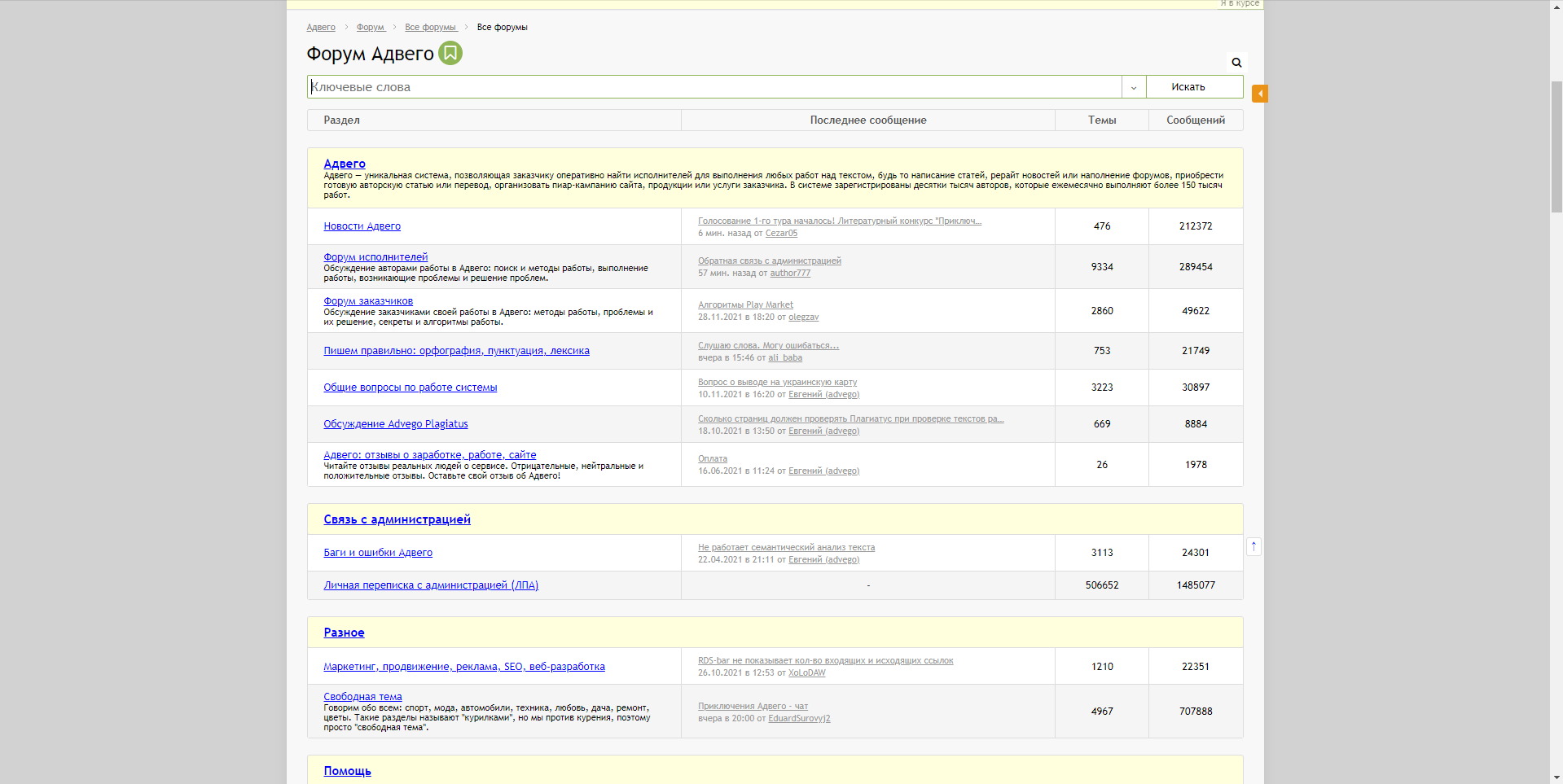The image size is (1563, 784).
Task: Click the Раздел column header
Action: coord(341,120)
